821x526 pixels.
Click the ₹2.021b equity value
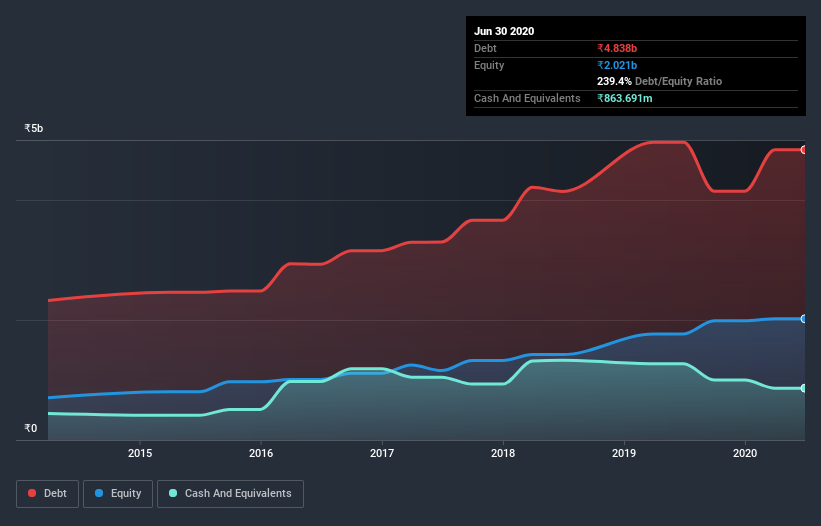(x=617, y=65)
